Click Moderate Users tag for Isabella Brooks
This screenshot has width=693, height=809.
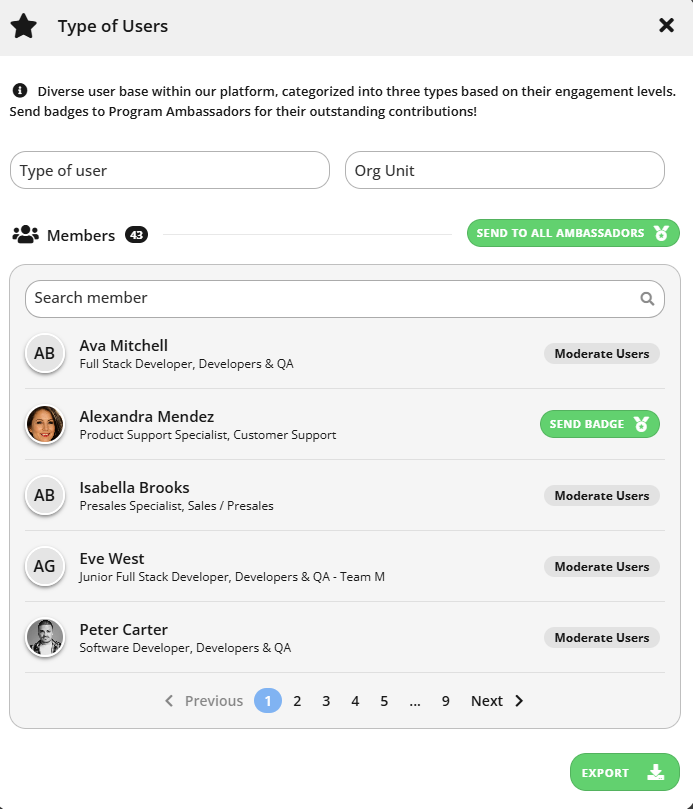(602, 495)
